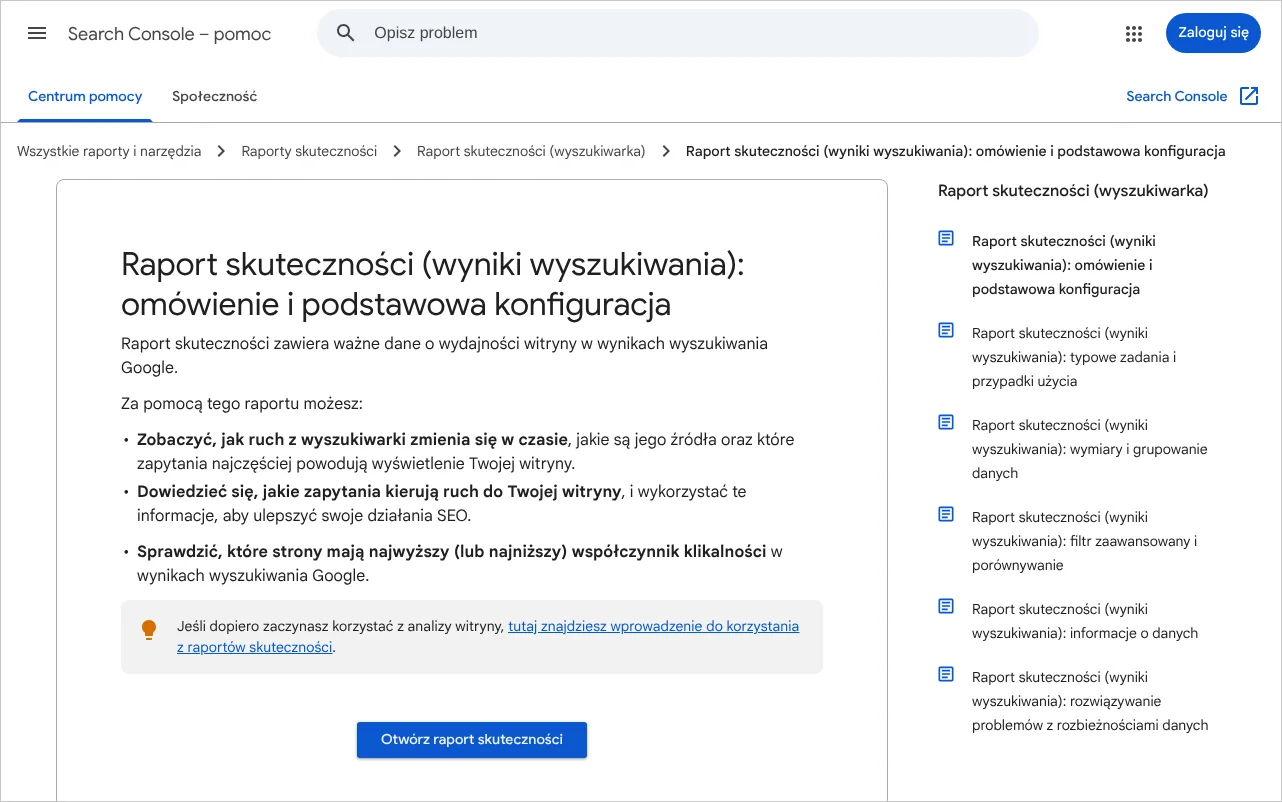Focus the 'Opisz problem' search field

[678, 33]
